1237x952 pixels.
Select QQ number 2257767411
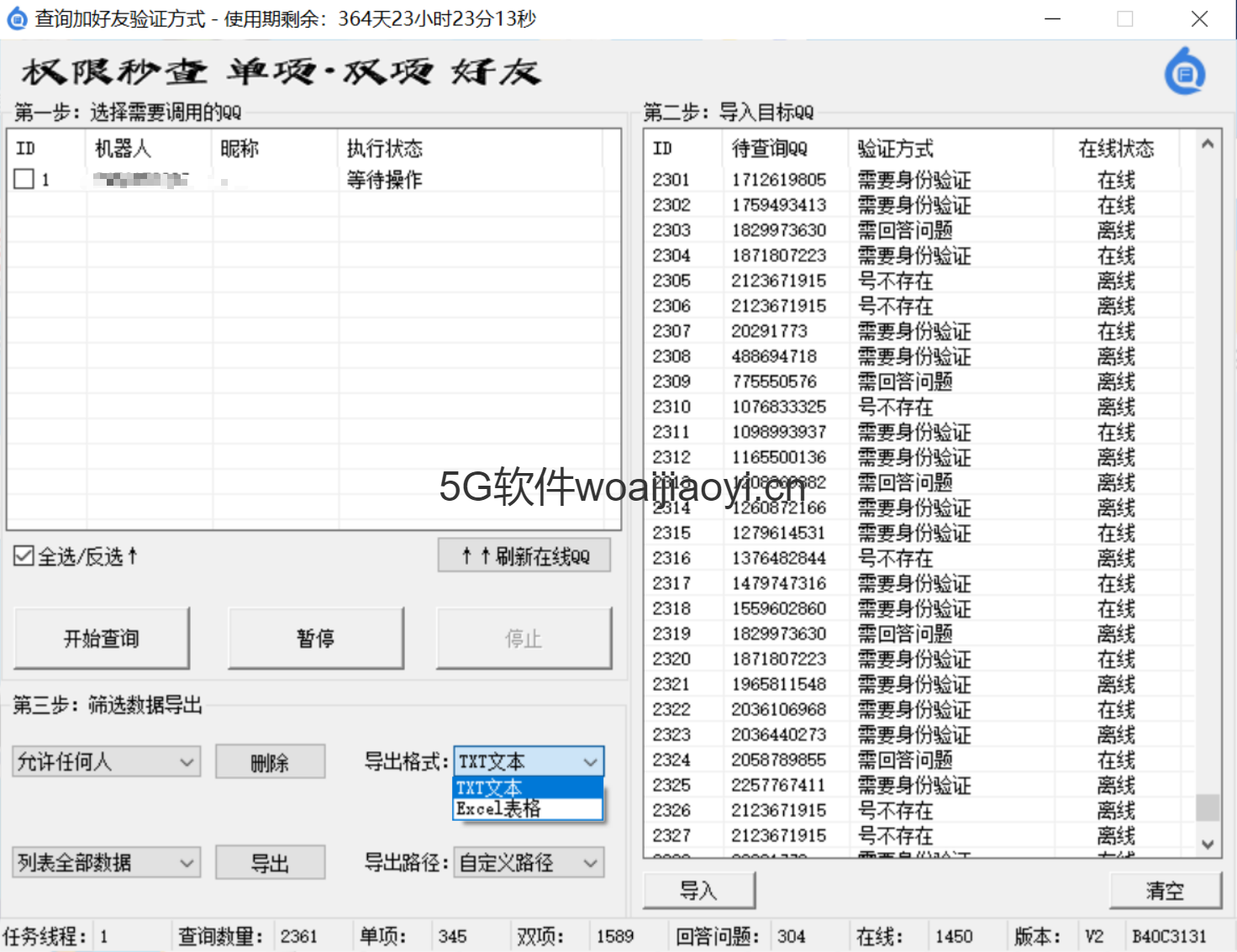click(x=778, y=785)
